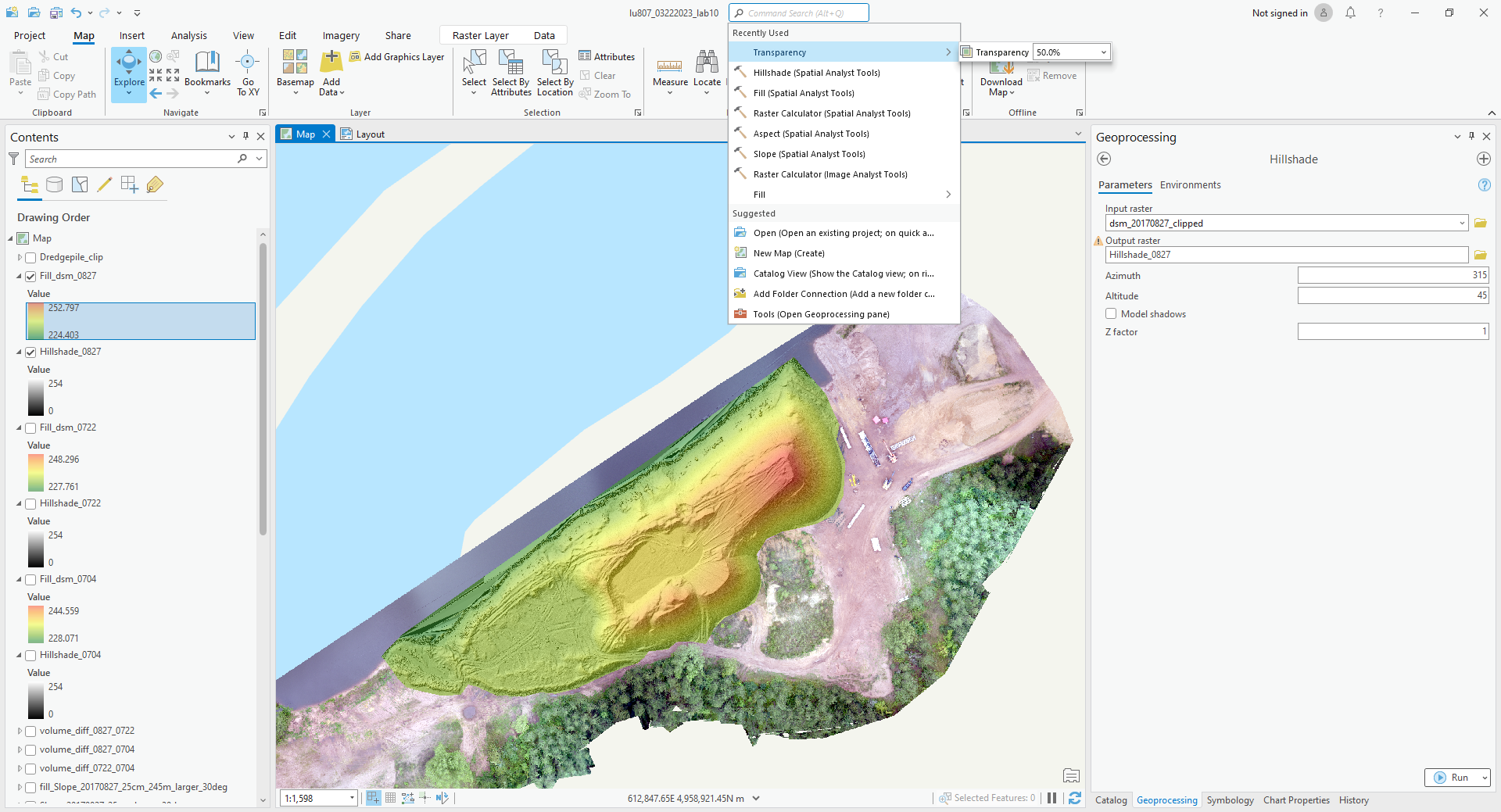Screen dimensions: 1501x812
Task: Pause map drawing
Action: (x=1051, y=798)
